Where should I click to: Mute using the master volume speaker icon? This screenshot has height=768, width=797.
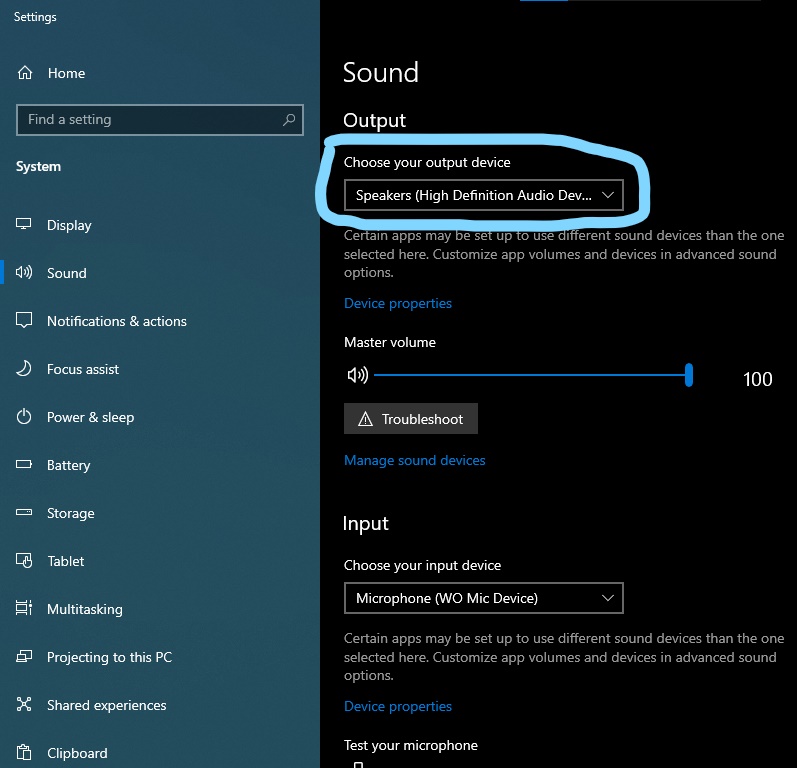(x=357, y=375)
